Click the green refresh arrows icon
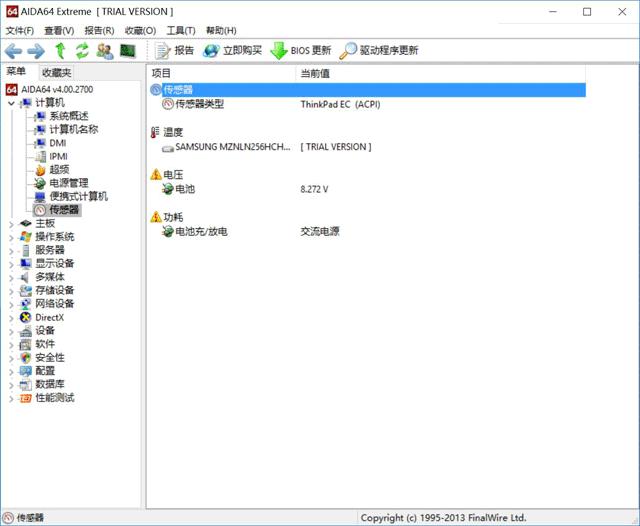The height and width of the screenshot is (526, 640). pos(82,51)
